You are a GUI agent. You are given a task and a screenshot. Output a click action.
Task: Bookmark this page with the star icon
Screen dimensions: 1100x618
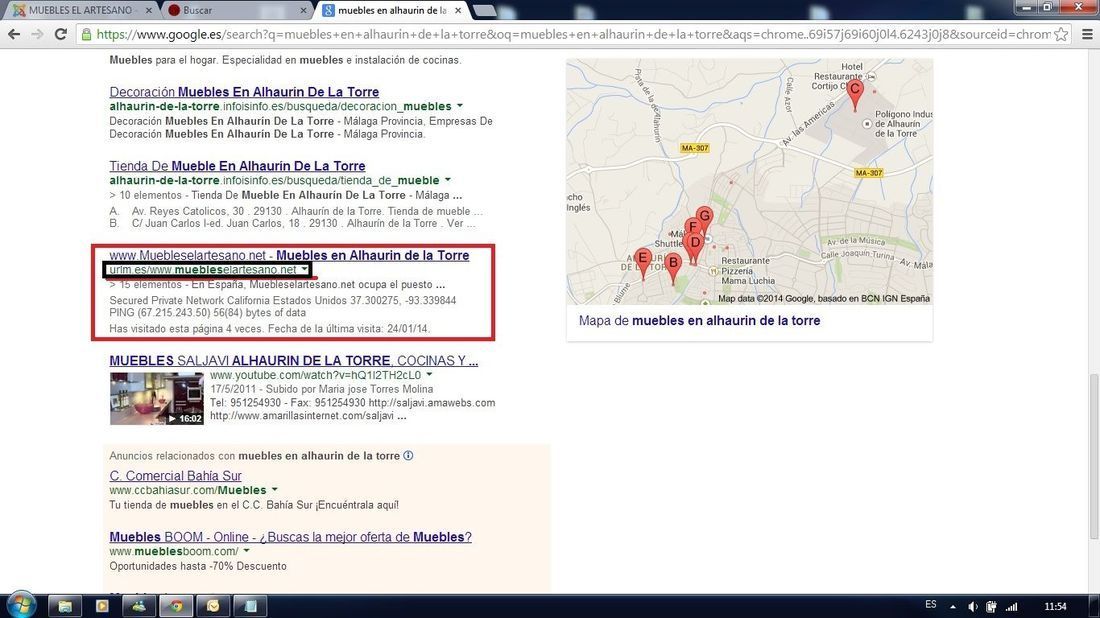click(x=1061, y=34)
